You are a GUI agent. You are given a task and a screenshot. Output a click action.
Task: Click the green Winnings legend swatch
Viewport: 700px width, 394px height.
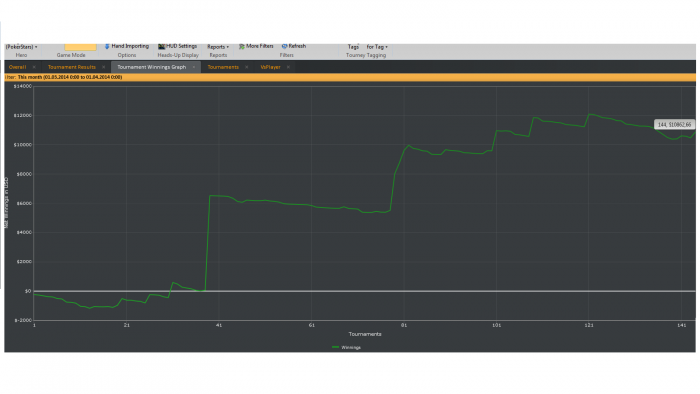[x=336, y=347]
